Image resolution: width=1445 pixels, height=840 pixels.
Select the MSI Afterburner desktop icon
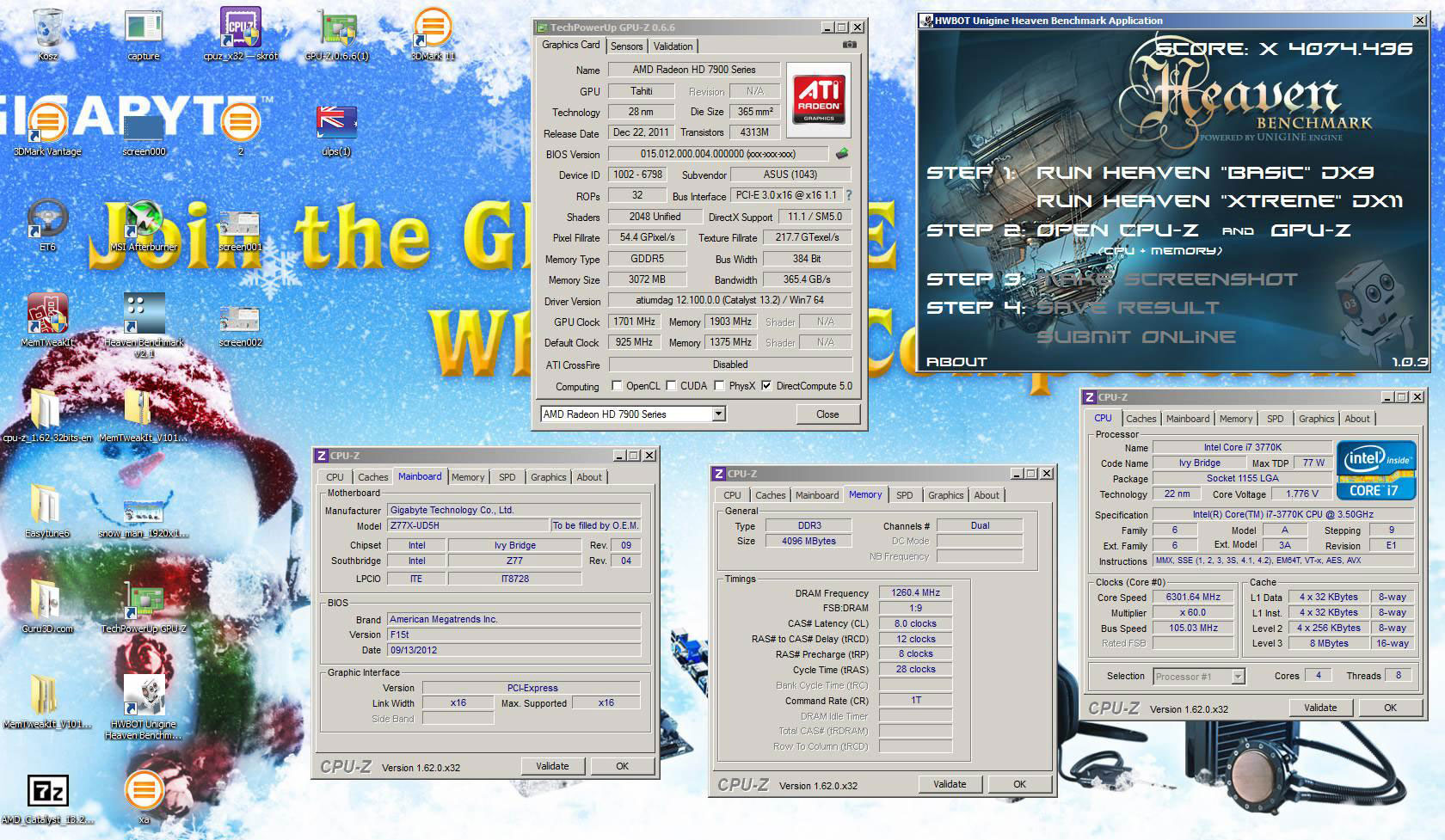pyautogui.click(x=144, y=225)
